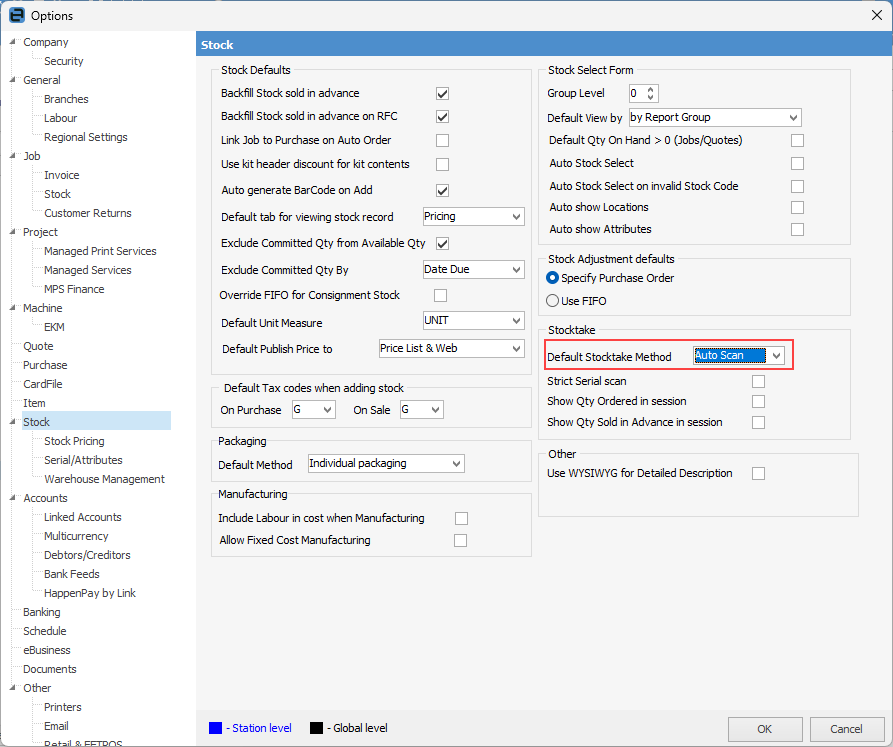Enable Auto show Attributes checkbox

click(x=797, y=229)
